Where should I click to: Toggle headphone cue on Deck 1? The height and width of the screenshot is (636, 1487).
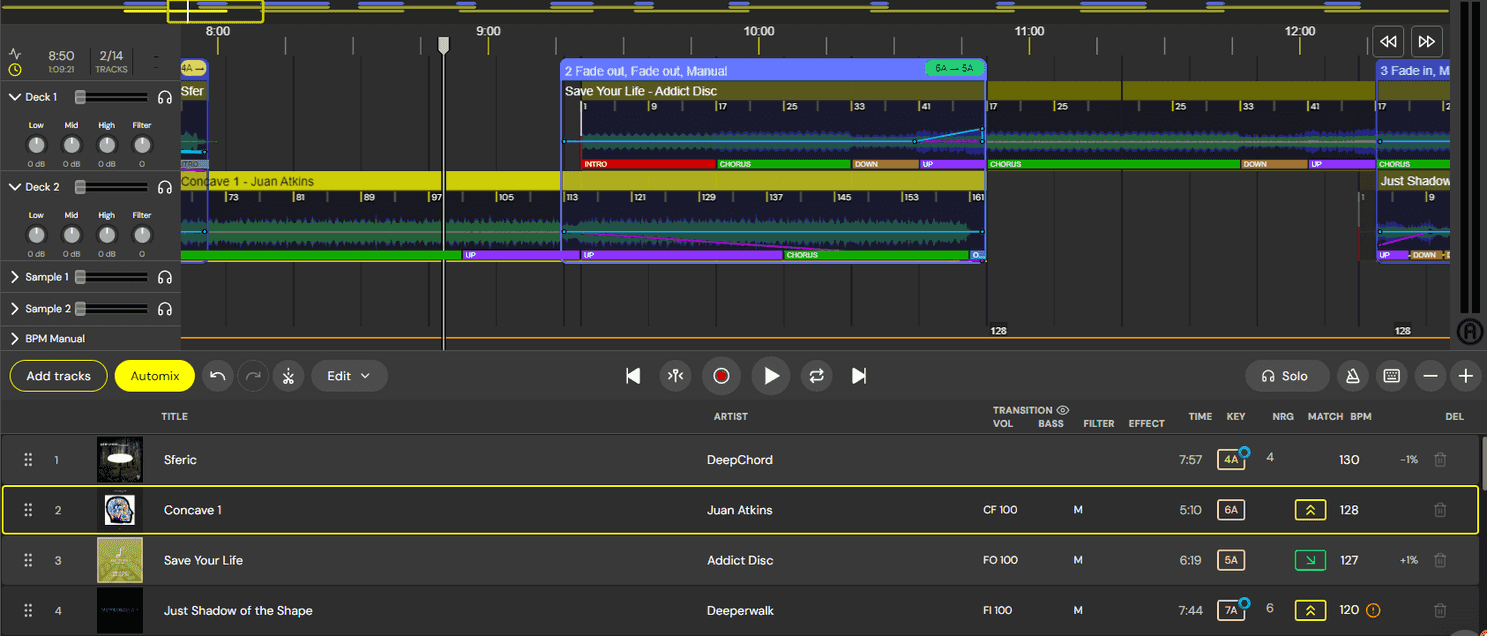click(164, 97)
